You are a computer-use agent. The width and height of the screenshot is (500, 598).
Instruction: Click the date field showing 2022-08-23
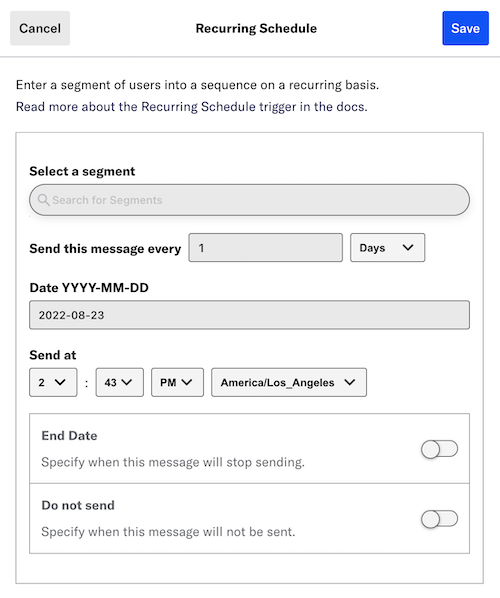click(x=249, y=315)
